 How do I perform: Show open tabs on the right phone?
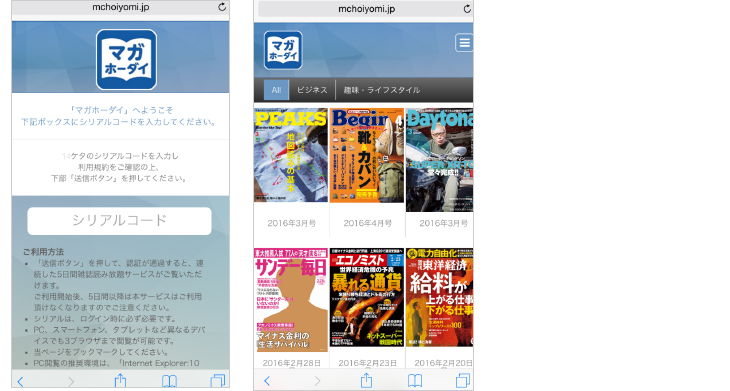463,380
